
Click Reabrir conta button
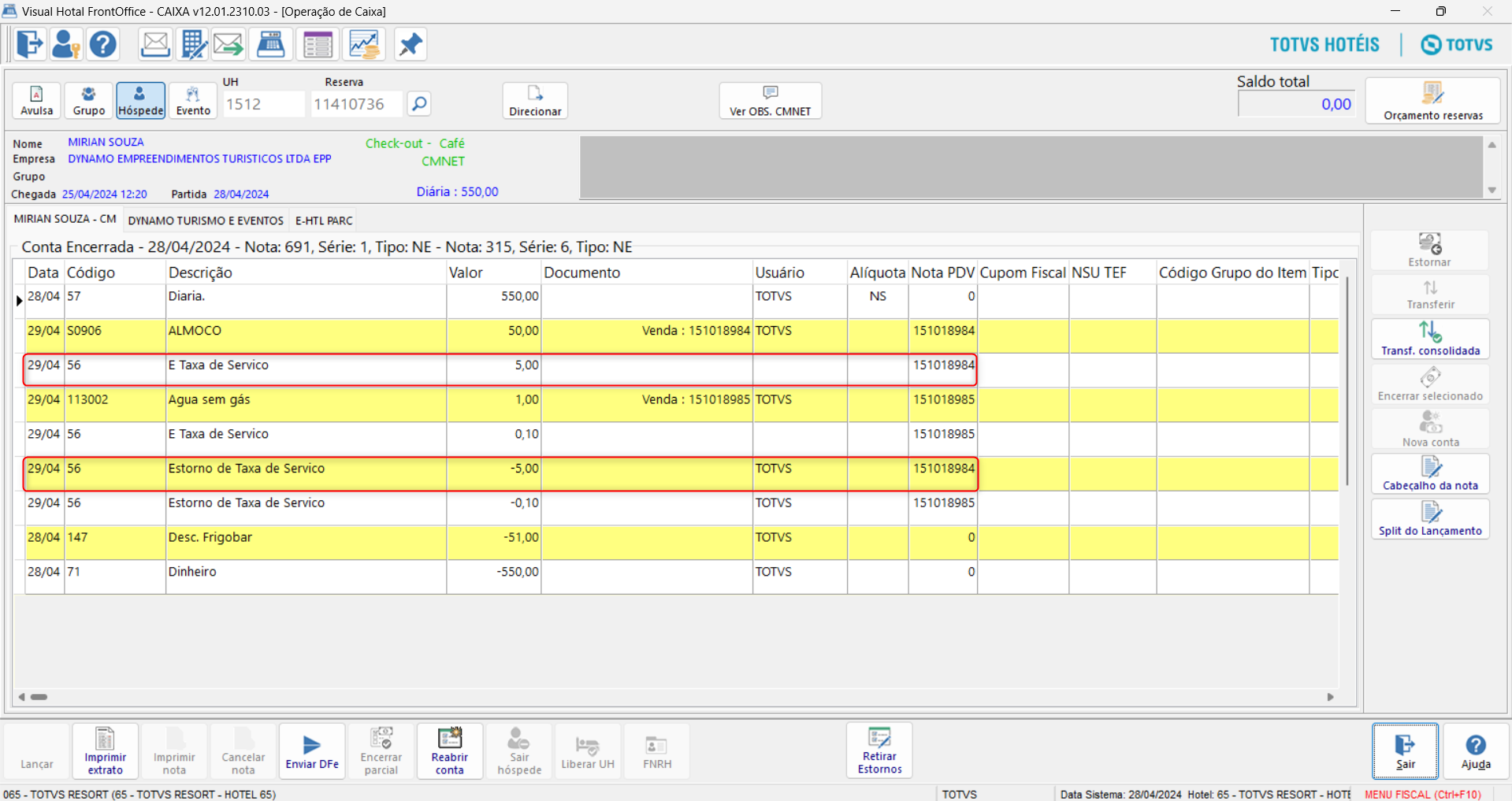450,751
